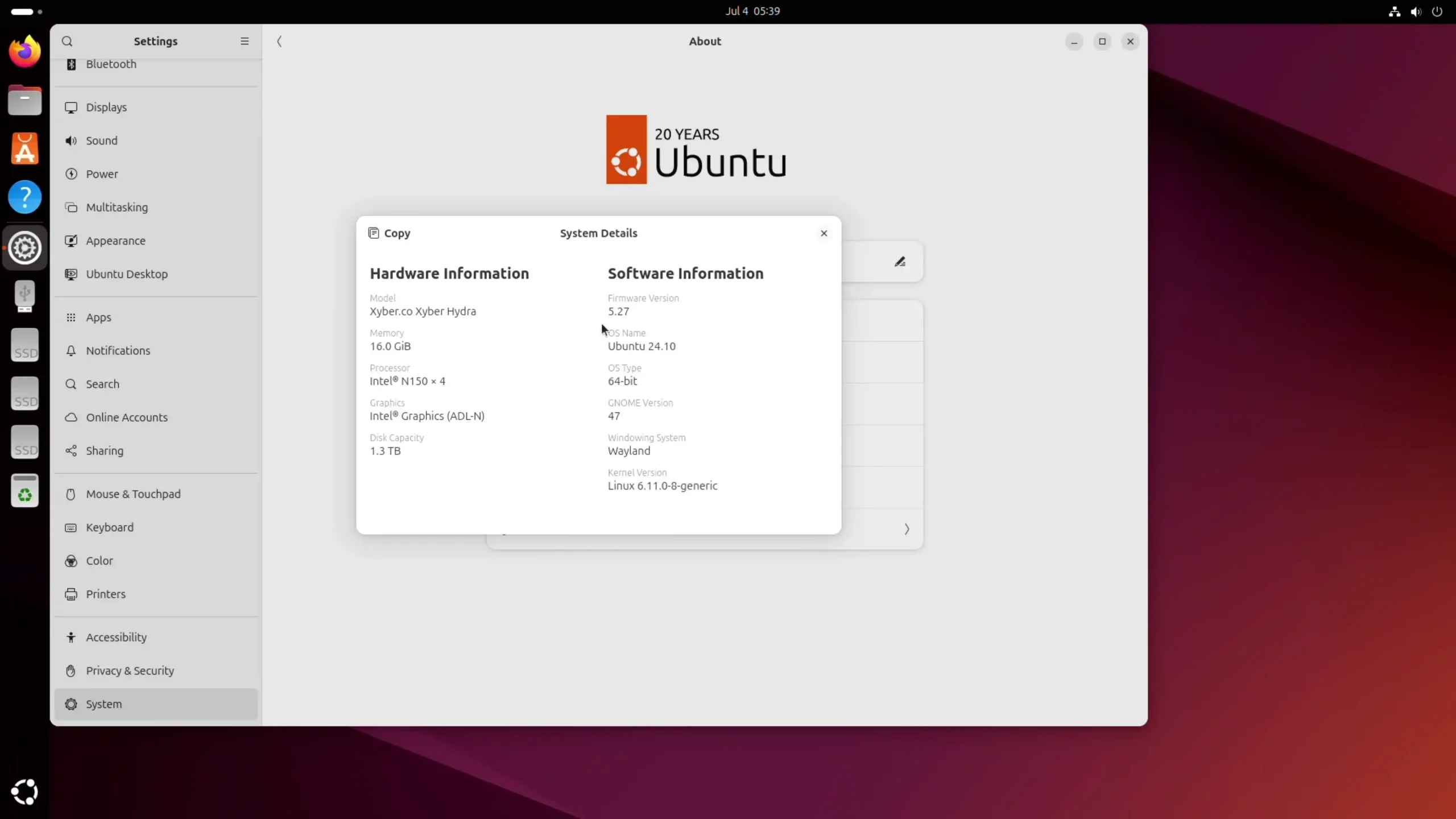The width and height of the screenshot is (1456, 819).
Task: Open Bluetooth settings
Action: pyautogui.click(x=156, y=64)
